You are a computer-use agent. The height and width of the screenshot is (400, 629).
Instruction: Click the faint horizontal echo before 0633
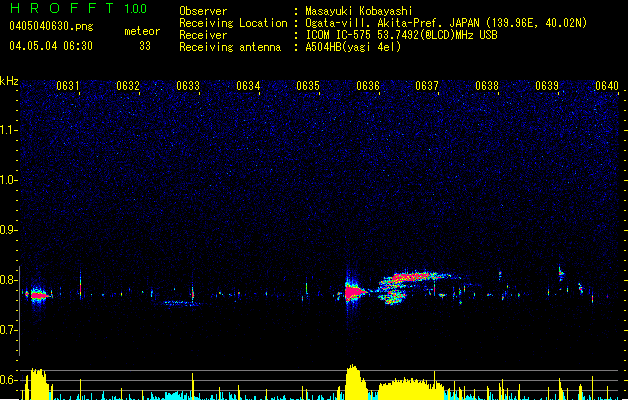(181, 304)
